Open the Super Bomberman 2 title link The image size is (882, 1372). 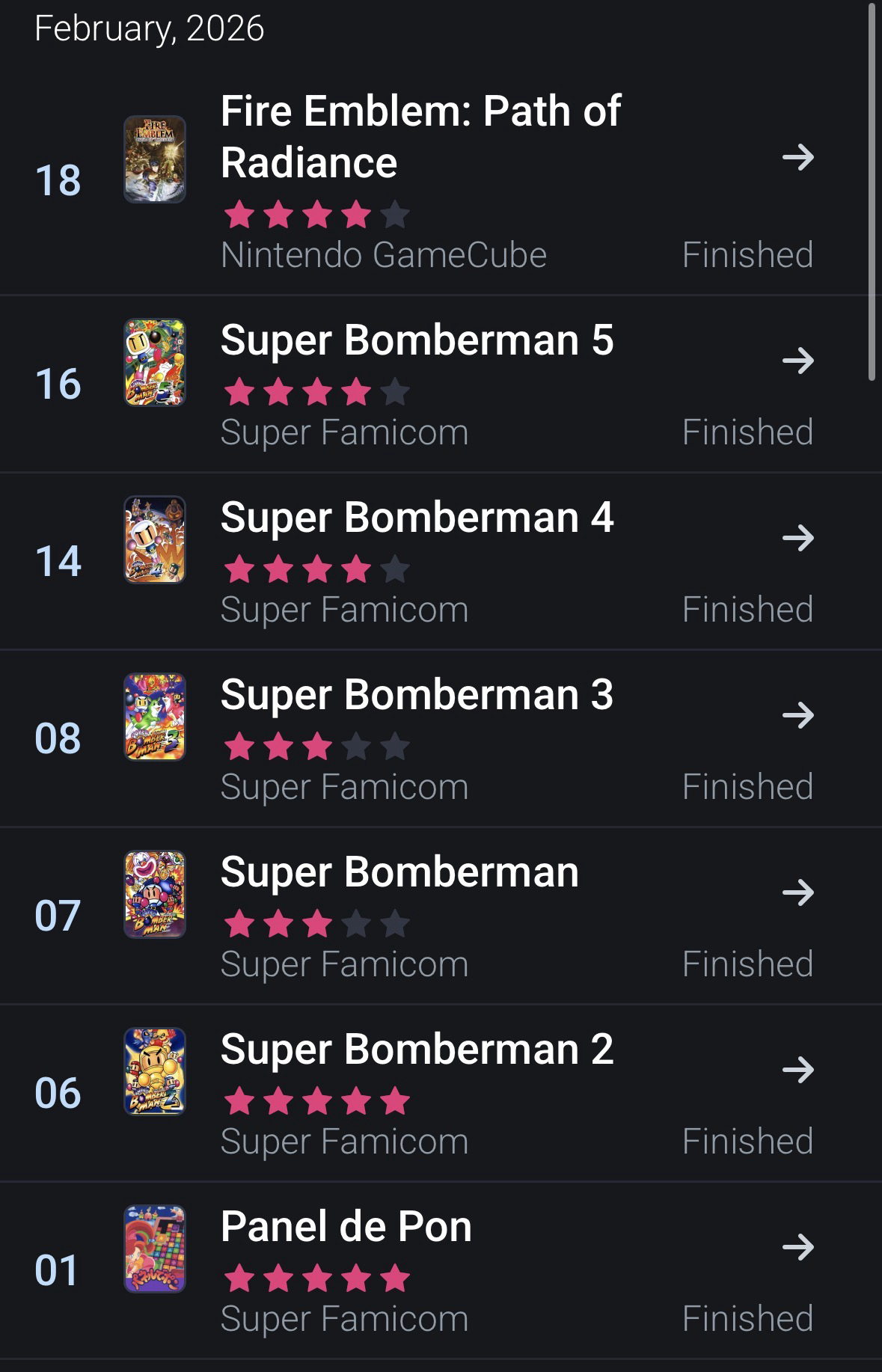pyautogui.click(x=417, y=1049)
